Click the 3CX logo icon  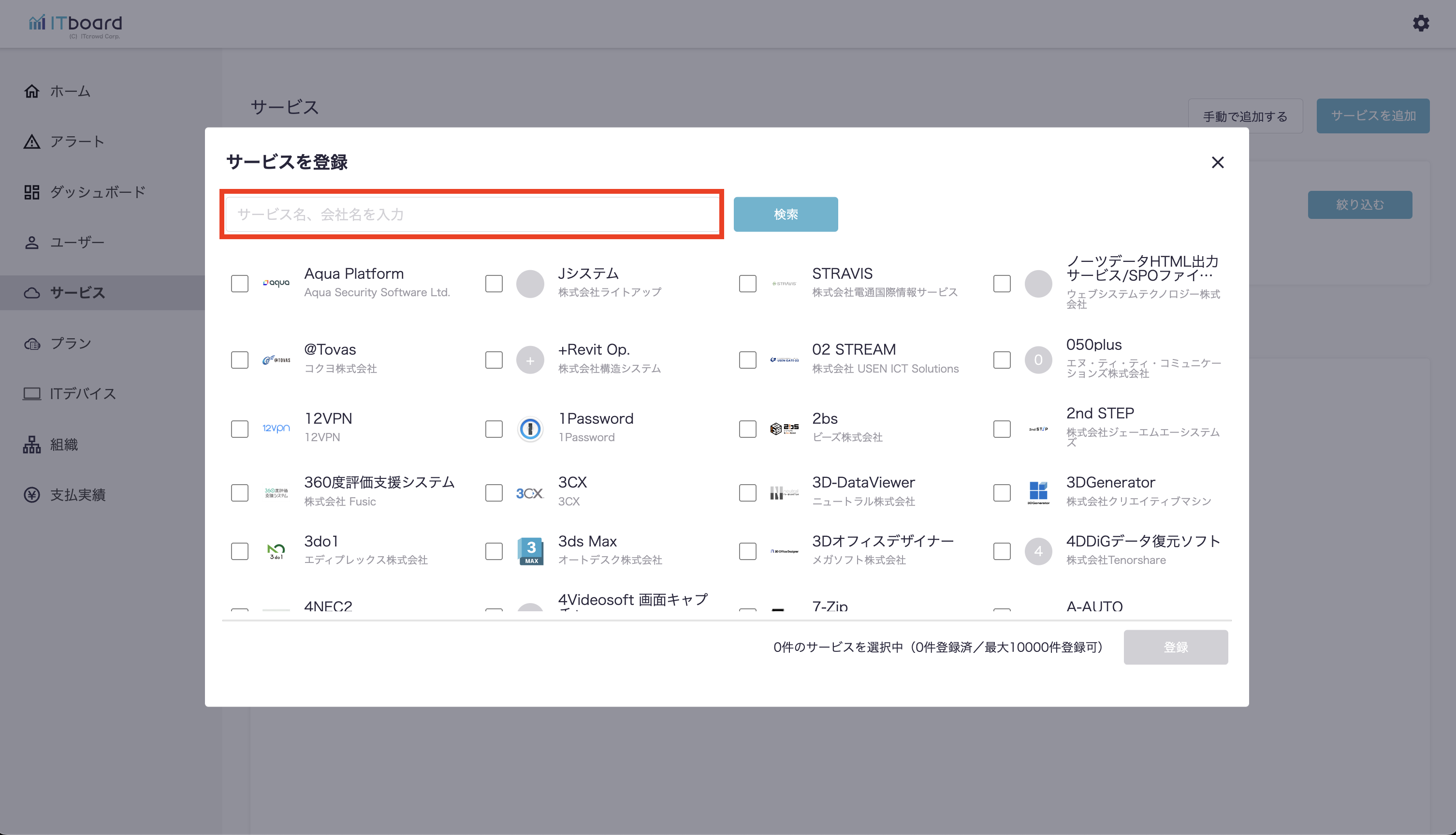point(529,492)
